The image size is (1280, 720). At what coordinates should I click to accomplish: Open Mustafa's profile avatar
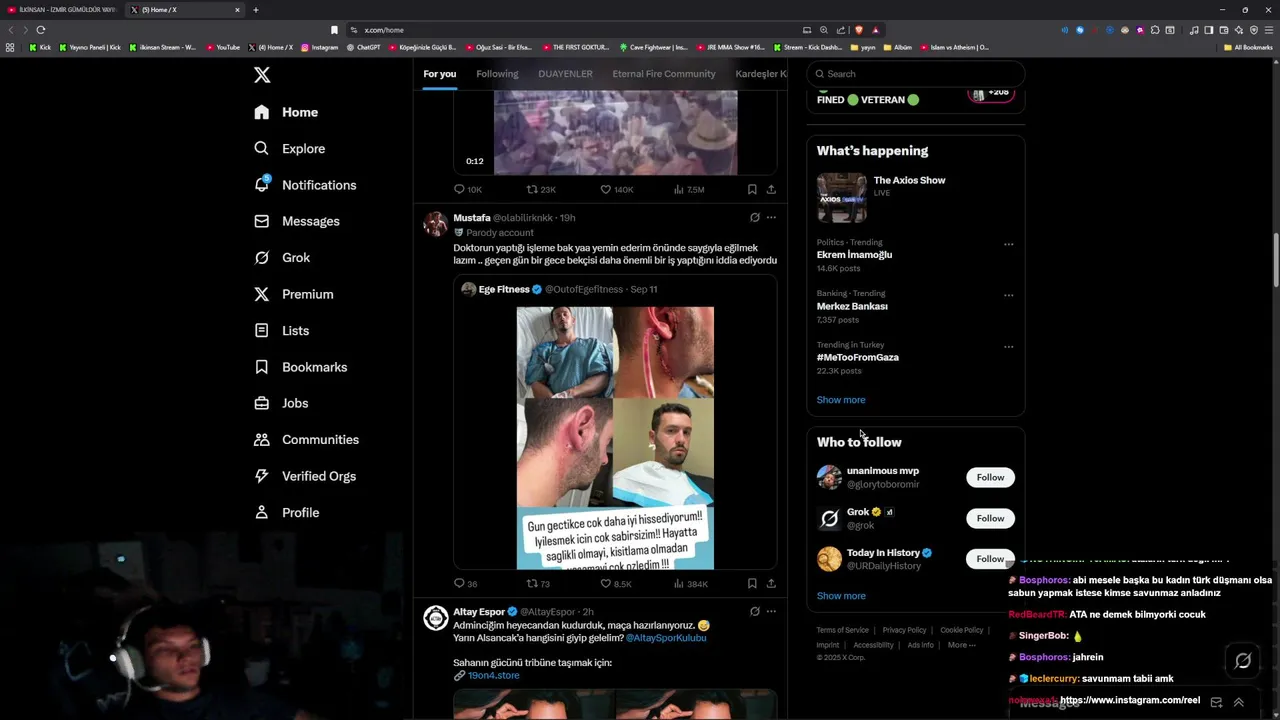435,223
